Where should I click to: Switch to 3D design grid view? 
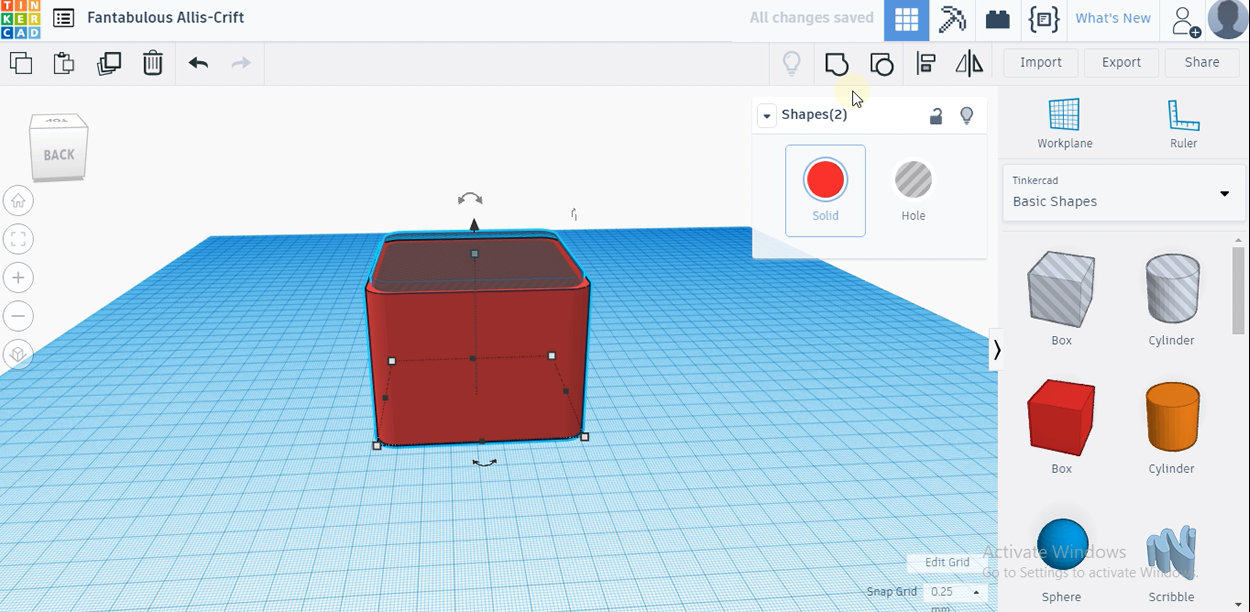(906, 19)
